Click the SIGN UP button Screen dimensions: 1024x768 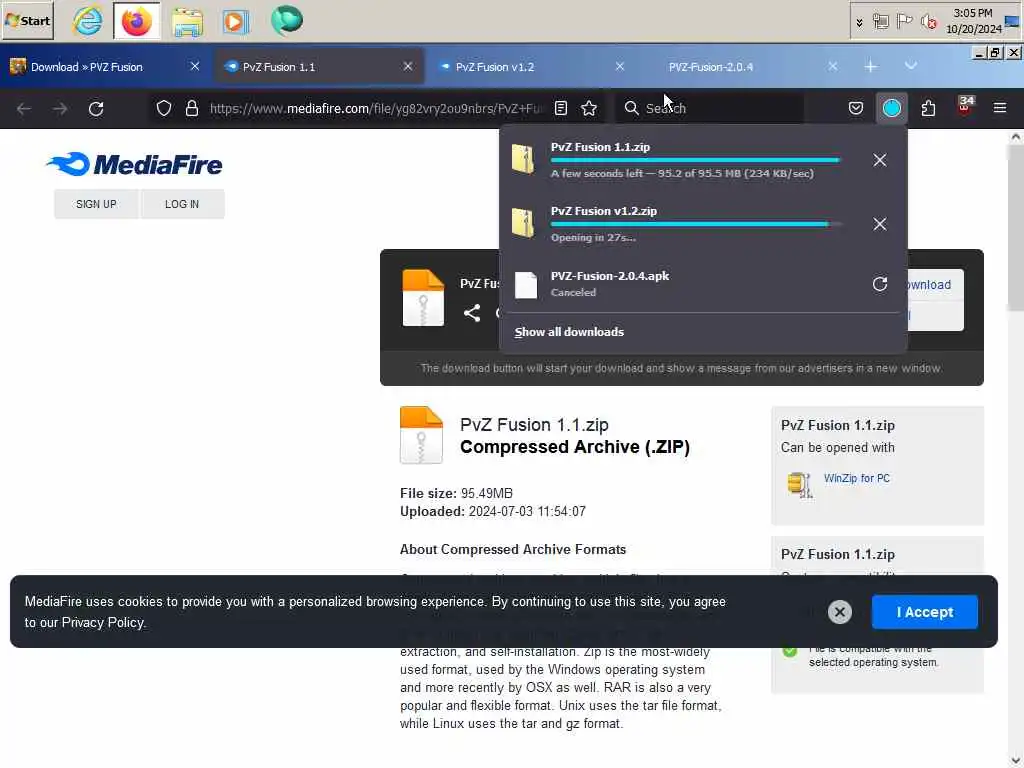click(96, 204)
